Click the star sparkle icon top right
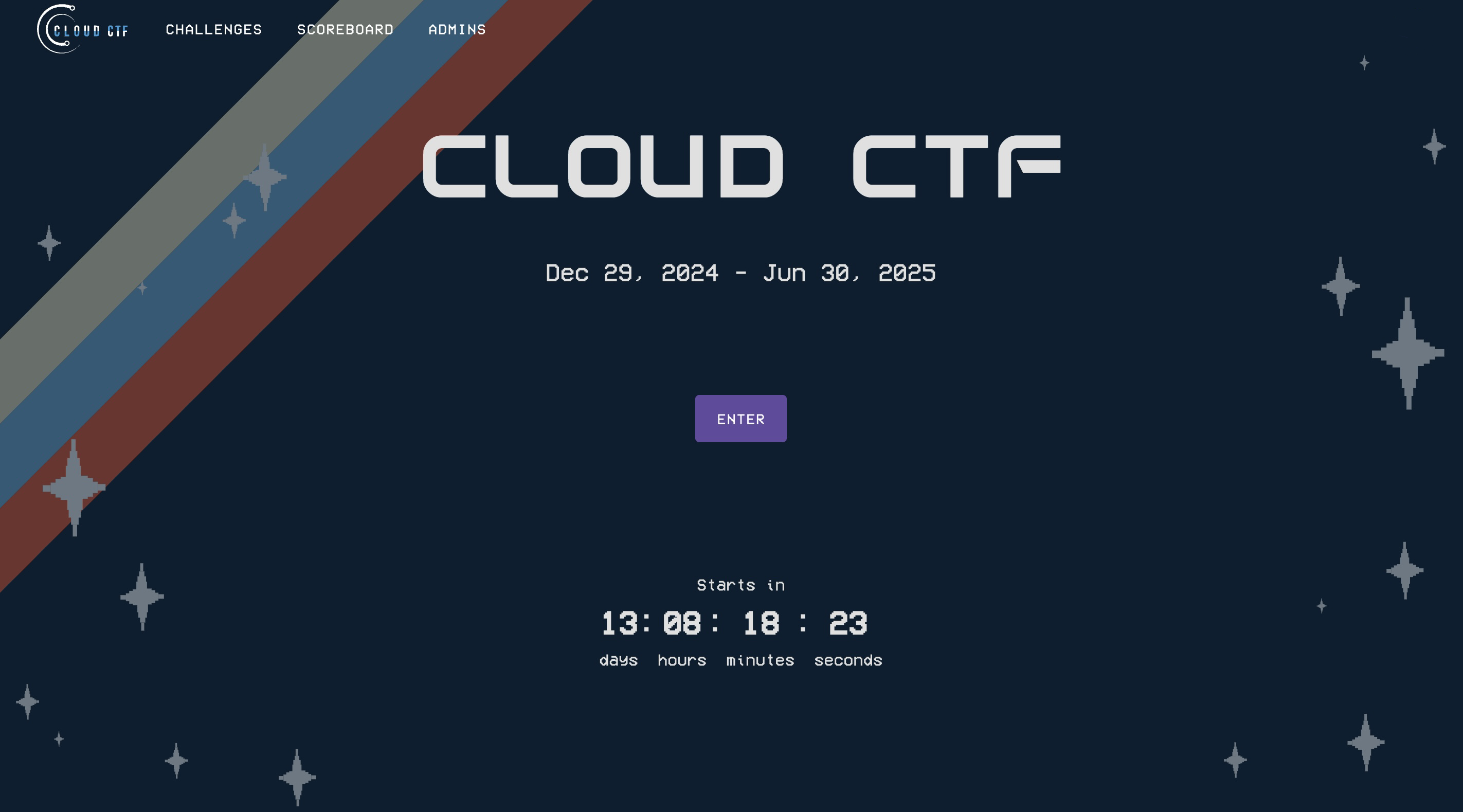This screenshot has width=1463, height=812. tap(1364, 62)
